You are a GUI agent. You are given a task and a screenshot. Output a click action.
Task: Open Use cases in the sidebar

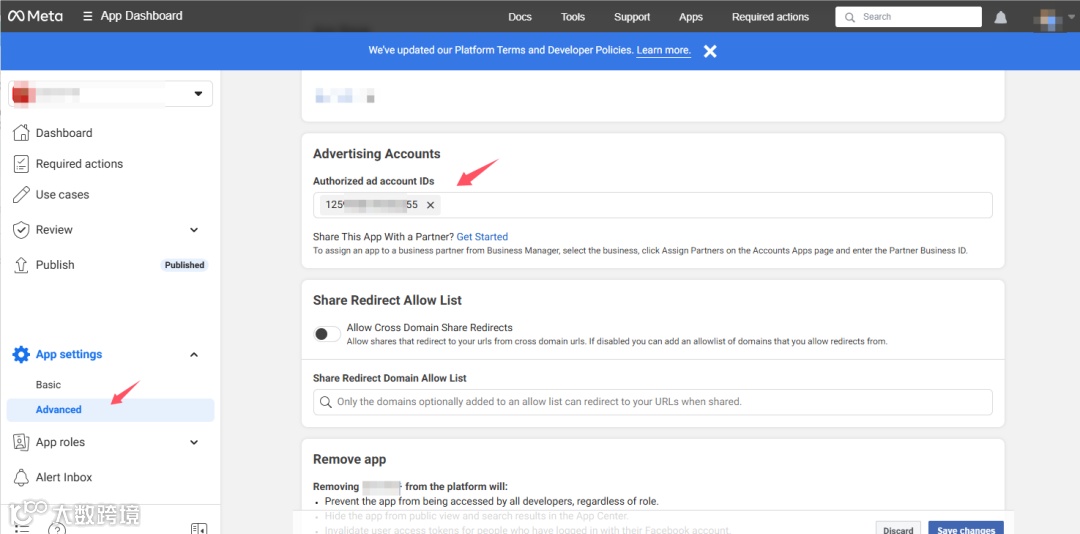[63, 195]
